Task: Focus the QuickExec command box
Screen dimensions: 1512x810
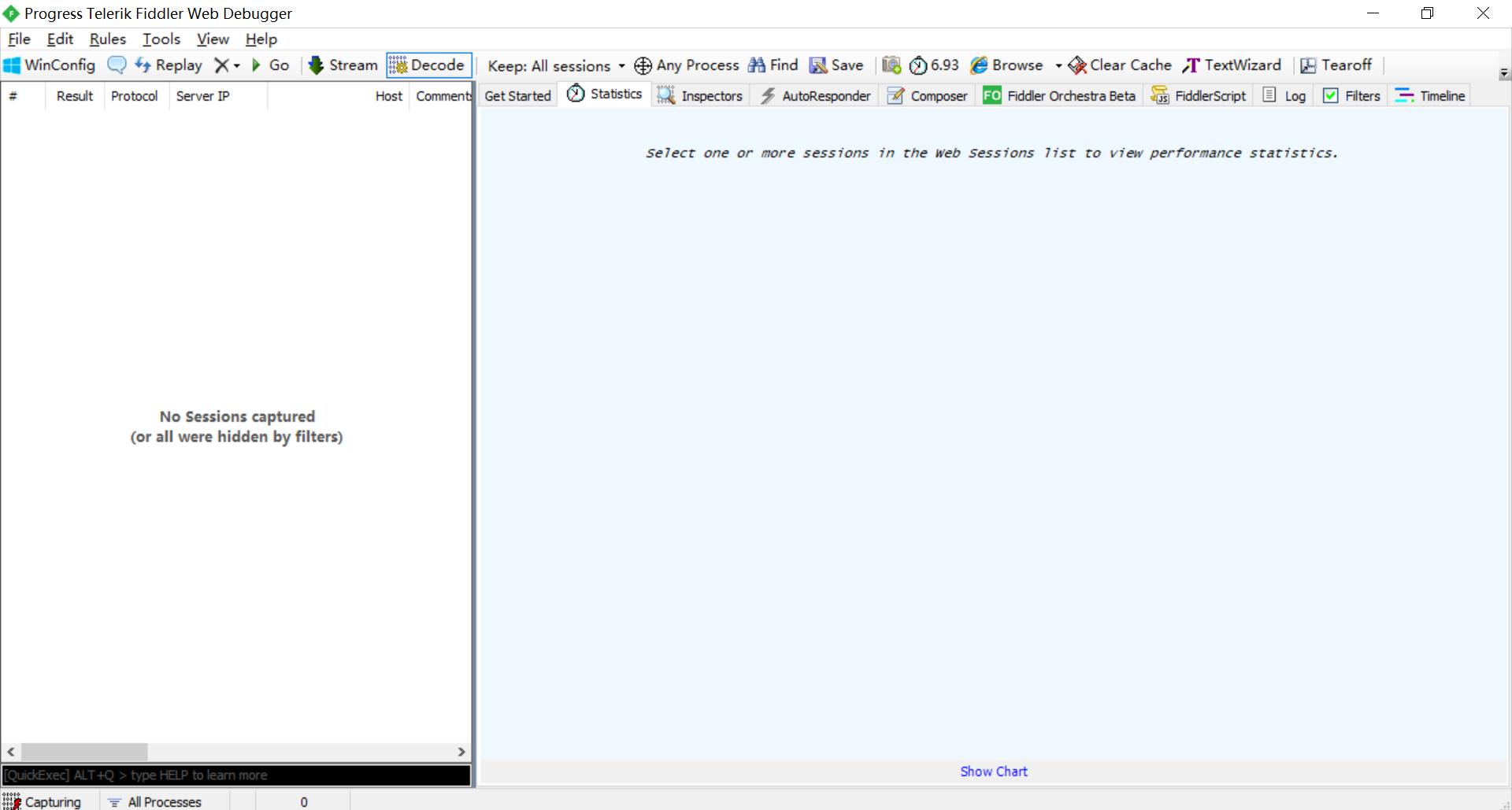Action: coord(236,775)
